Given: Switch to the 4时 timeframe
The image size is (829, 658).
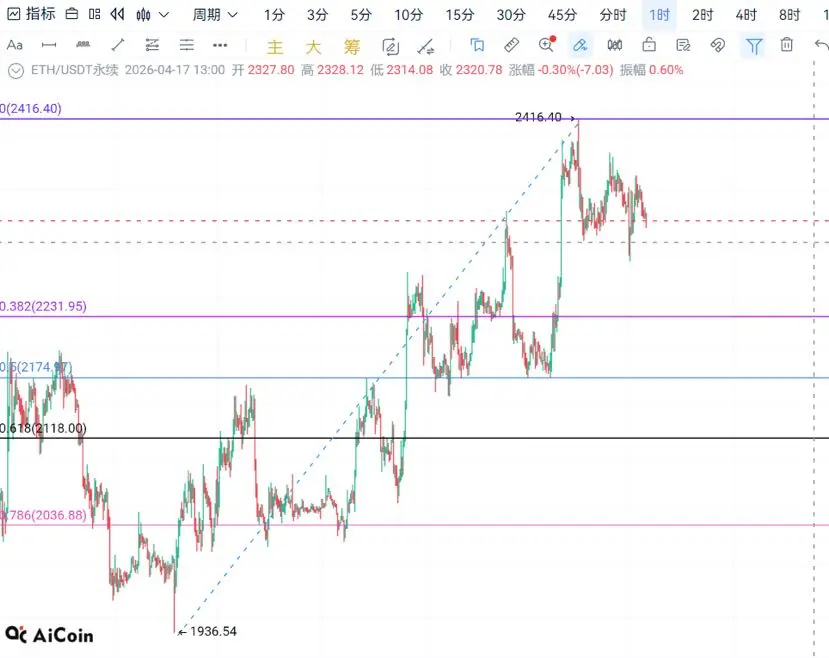Looking at the screenshot, I should coord(746,15).
